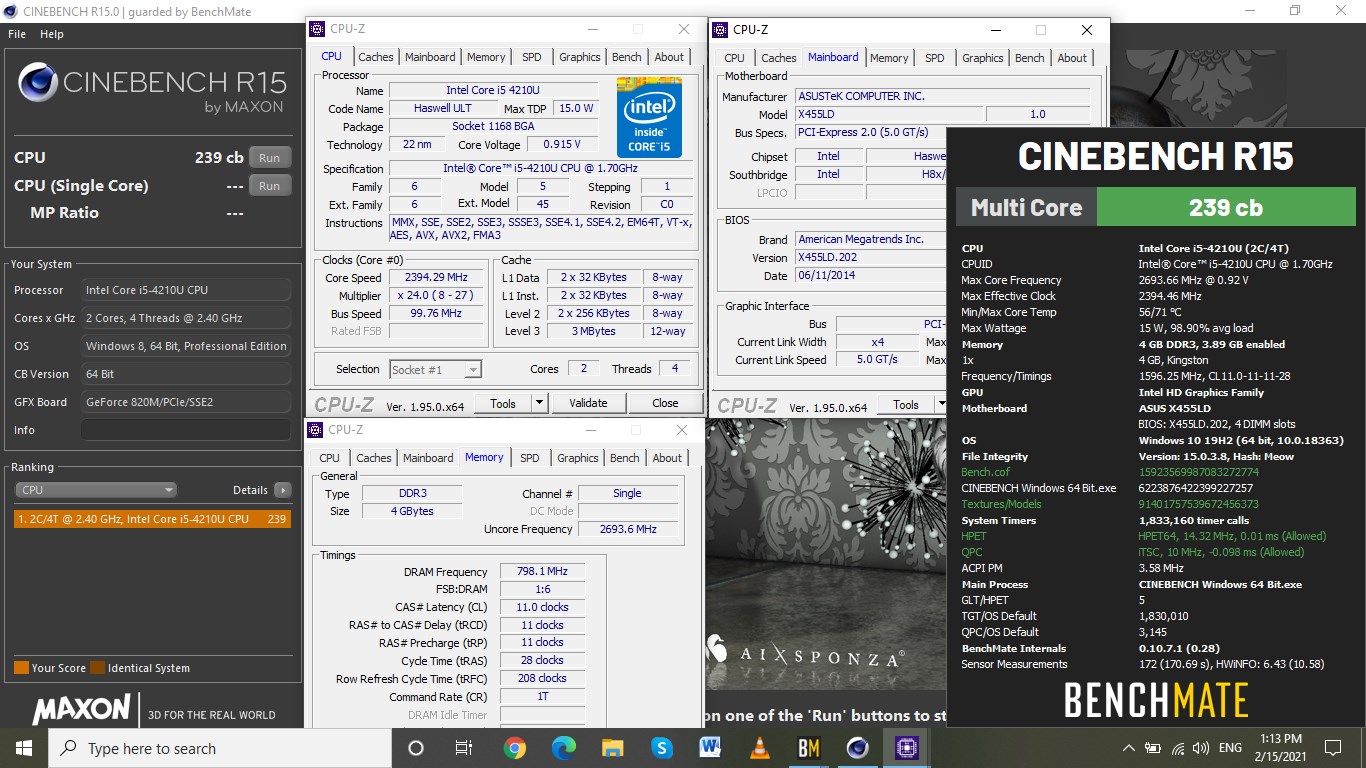Open File Explorer from the taskbar

(x=612, y=748)
